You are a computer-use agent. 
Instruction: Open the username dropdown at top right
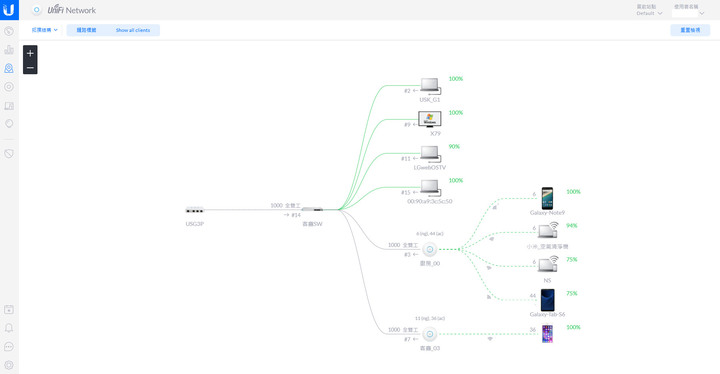tap(688, 13)
